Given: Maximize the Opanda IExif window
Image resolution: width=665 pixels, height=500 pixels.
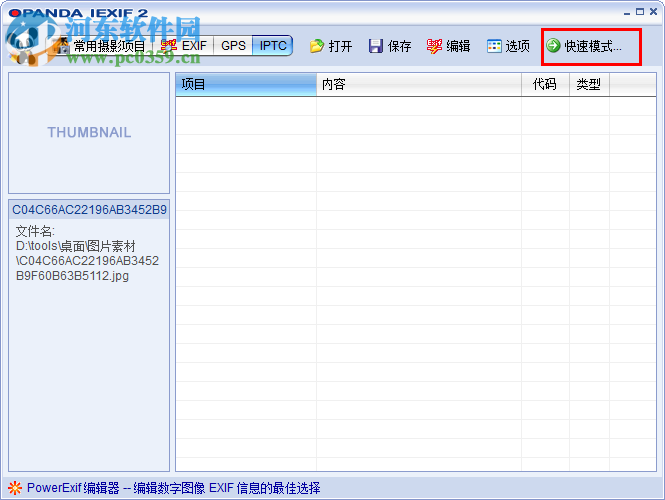Looking at the screenshot, I should (x=640, y=12).
